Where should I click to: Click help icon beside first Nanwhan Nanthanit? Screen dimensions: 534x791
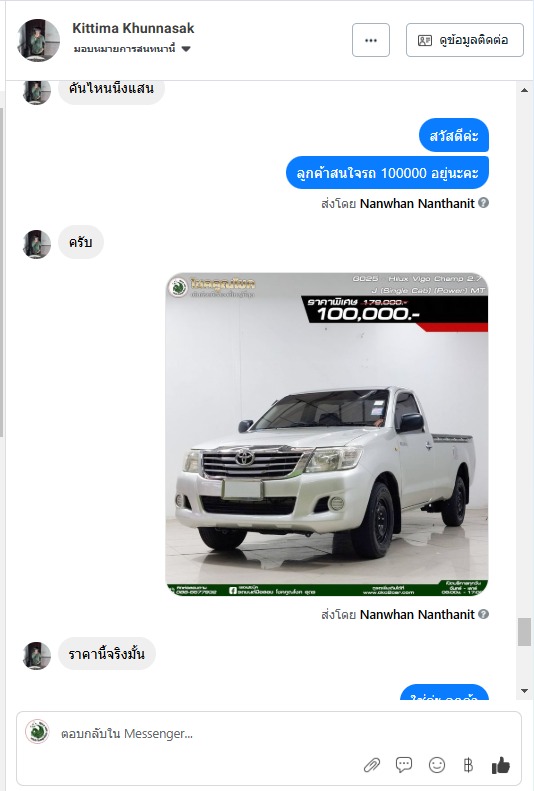(483, 203)
